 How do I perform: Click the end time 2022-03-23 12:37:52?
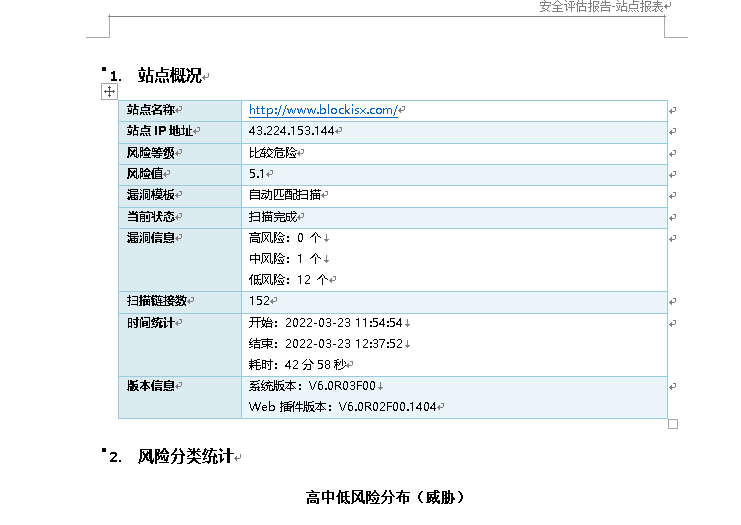[x=344, y=344]
